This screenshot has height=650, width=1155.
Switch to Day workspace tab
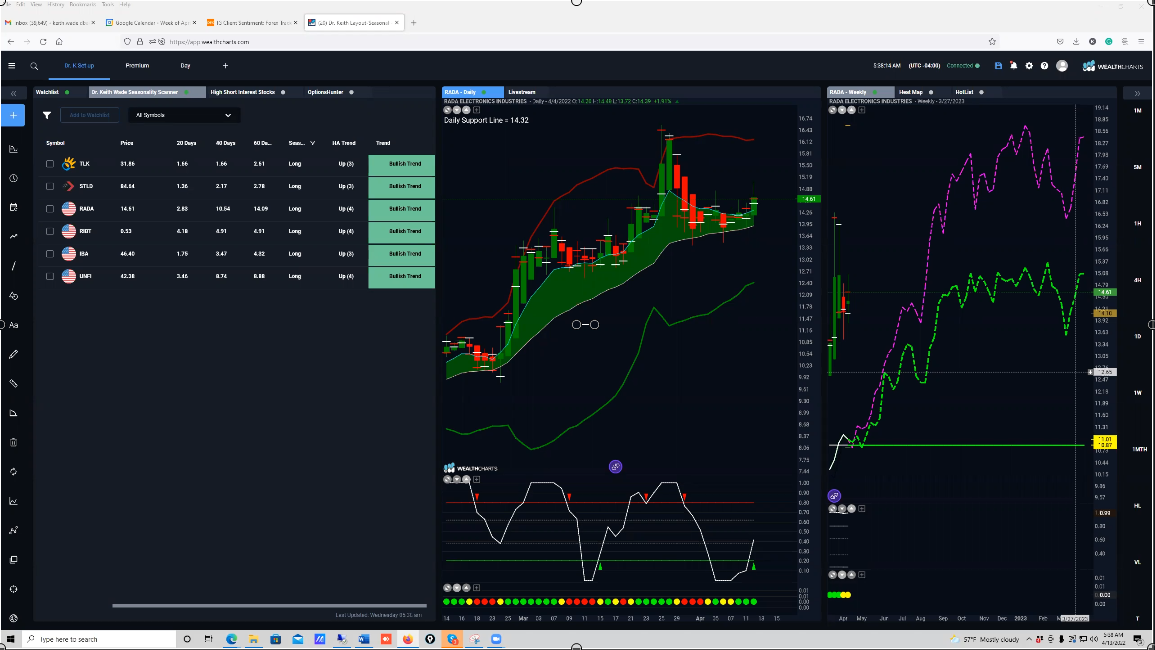pos(186,66)
